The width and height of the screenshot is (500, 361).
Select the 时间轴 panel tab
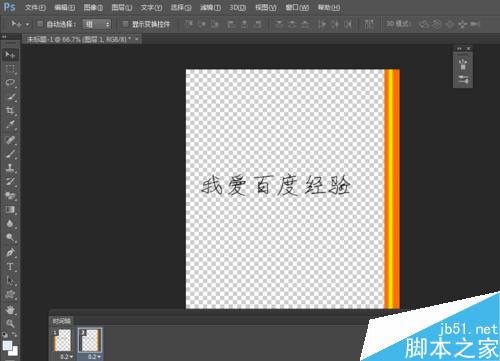pyautogui.click(x=62, y=321)
